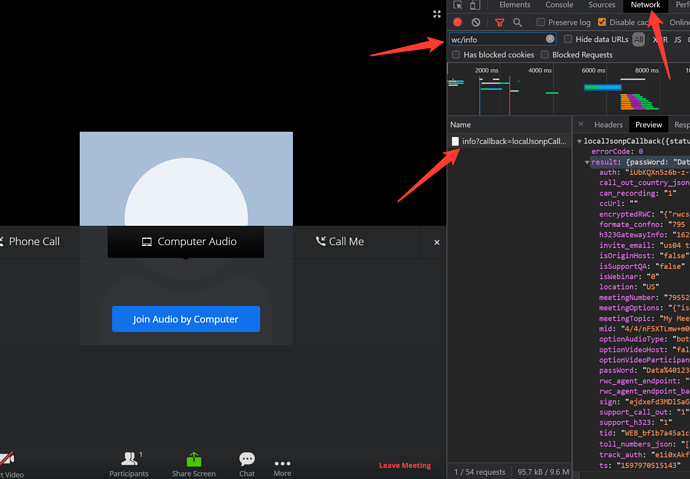This screenshot has width=690, height=479.
Task: Click the meetingTopic row in the preview
Action: (644, 318)
